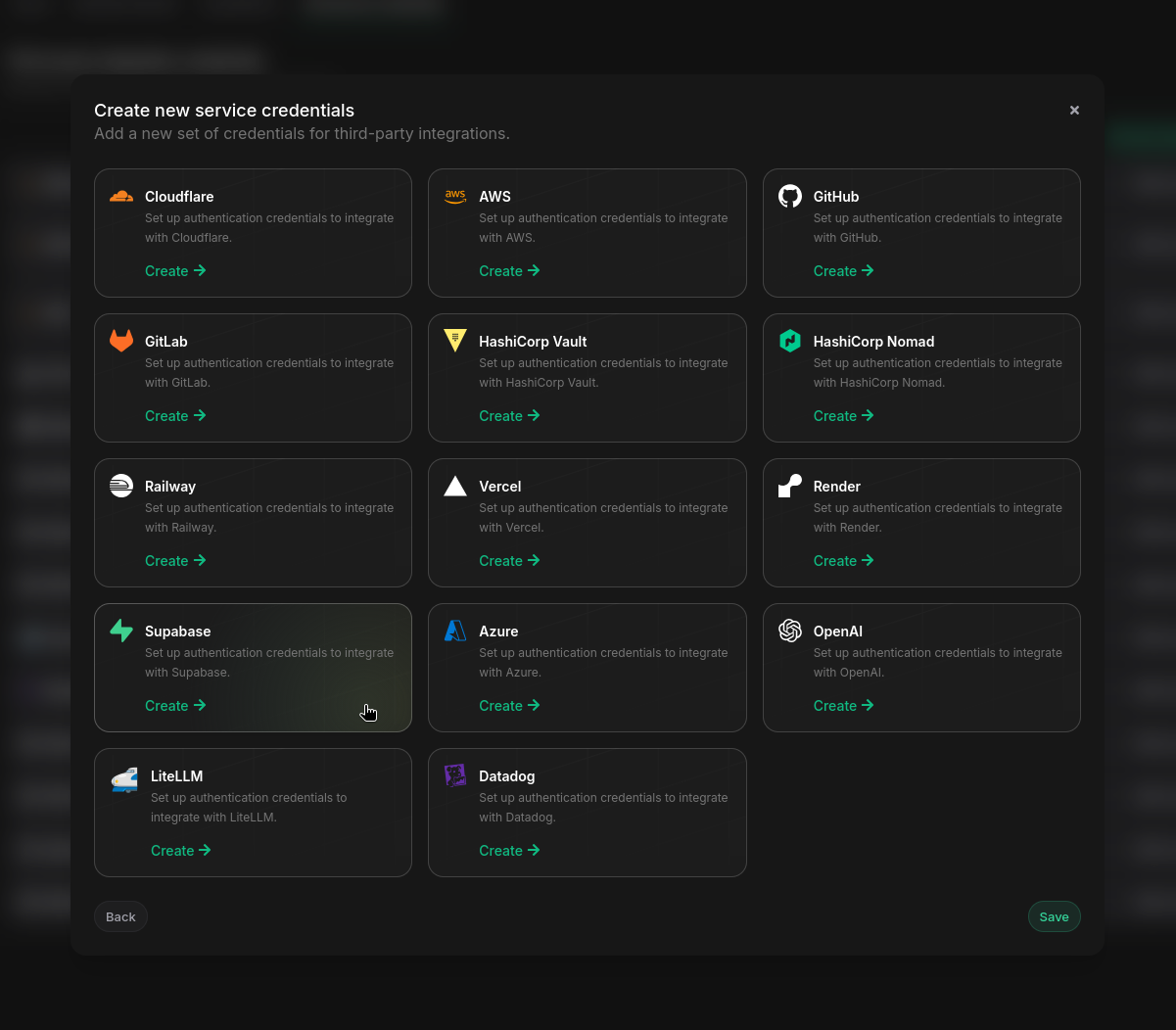This screenshot has width=1176, height=1030.
Task: Select the Cloudflare card title
Action: (179, 197)
